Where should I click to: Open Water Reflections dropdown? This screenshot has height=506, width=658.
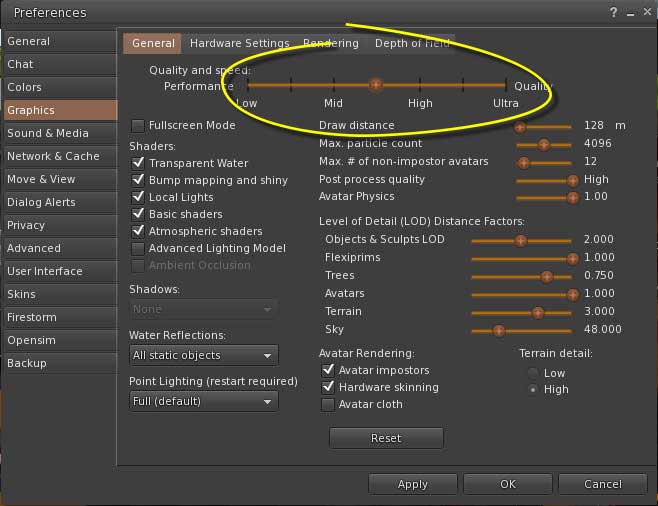(203, 355)
